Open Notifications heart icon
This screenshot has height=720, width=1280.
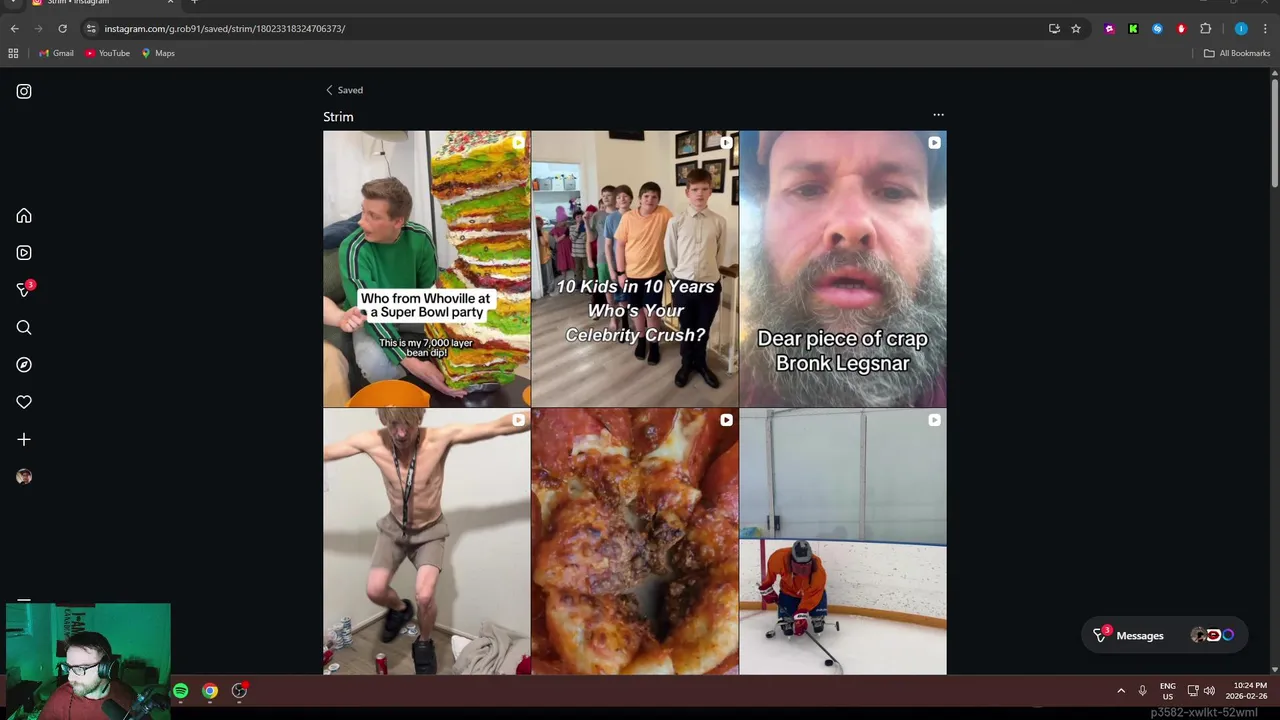click(x=24, y=402)
